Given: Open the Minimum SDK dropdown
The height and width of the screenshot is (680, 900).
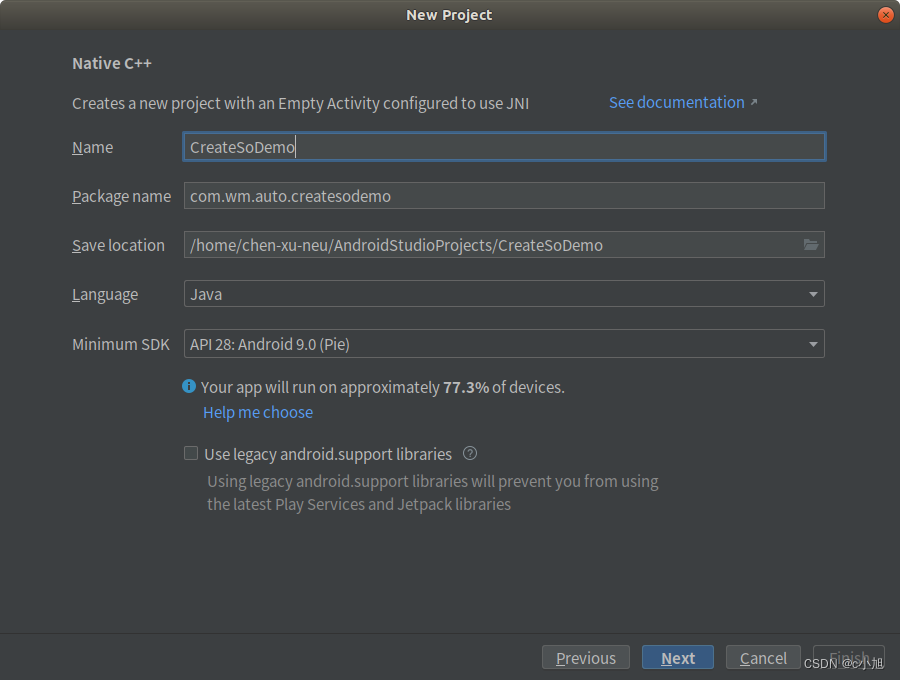Looking at the screenshot, I should pos(813,344).
